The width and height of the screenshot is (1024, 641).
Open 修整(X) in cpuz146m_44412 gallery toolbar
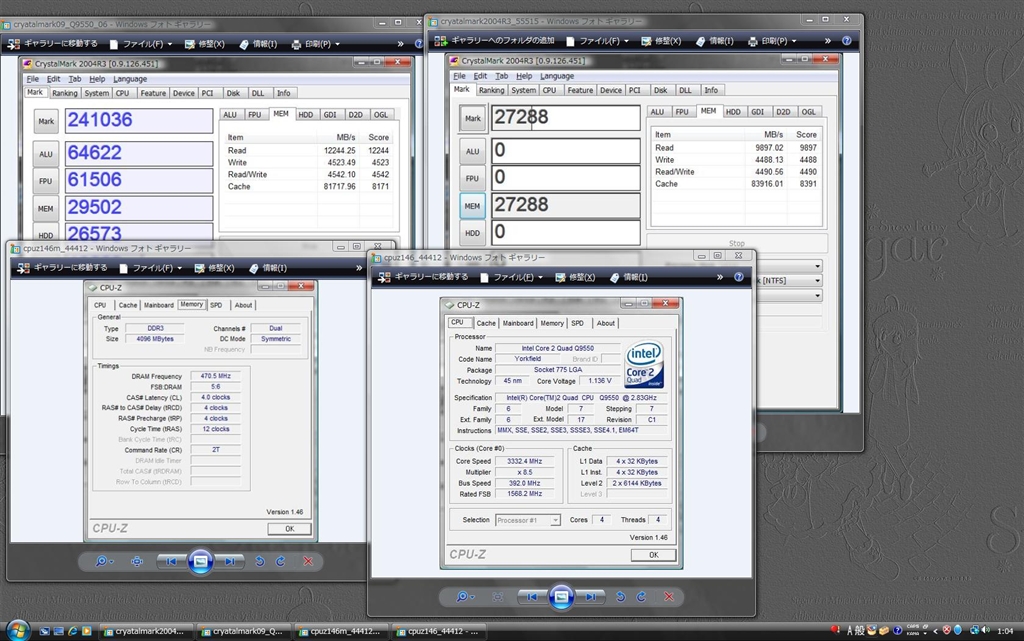pos(214,268)
